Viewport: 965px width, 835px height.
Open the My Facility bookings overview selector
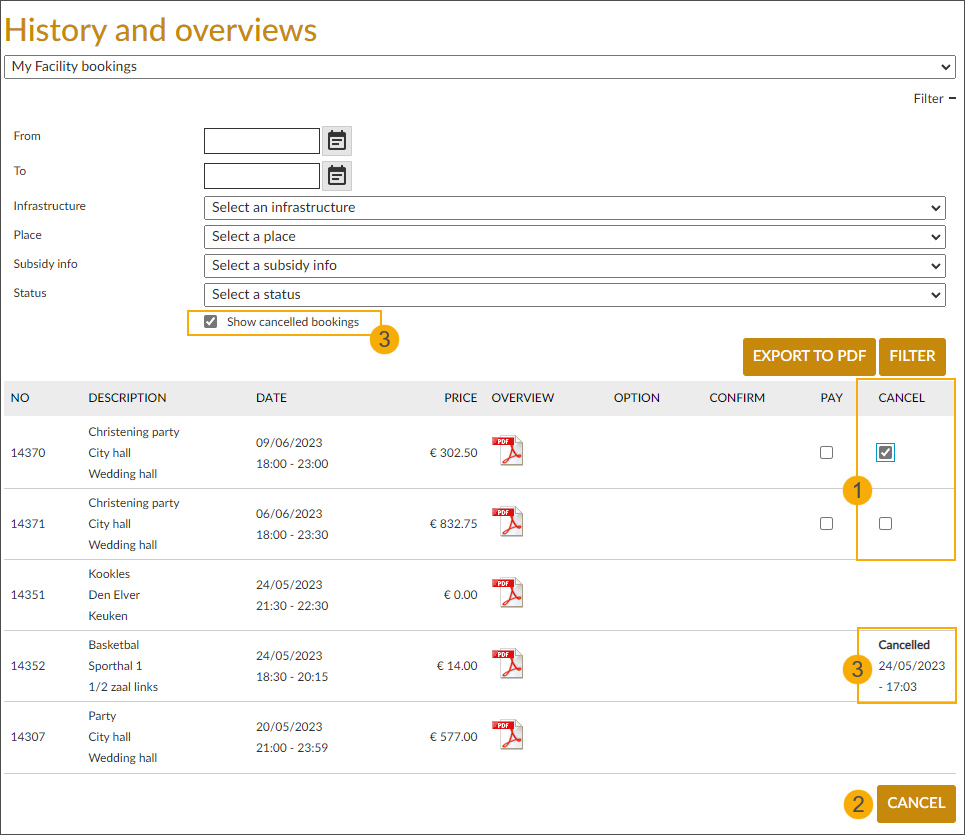click(x=480, y=66)
